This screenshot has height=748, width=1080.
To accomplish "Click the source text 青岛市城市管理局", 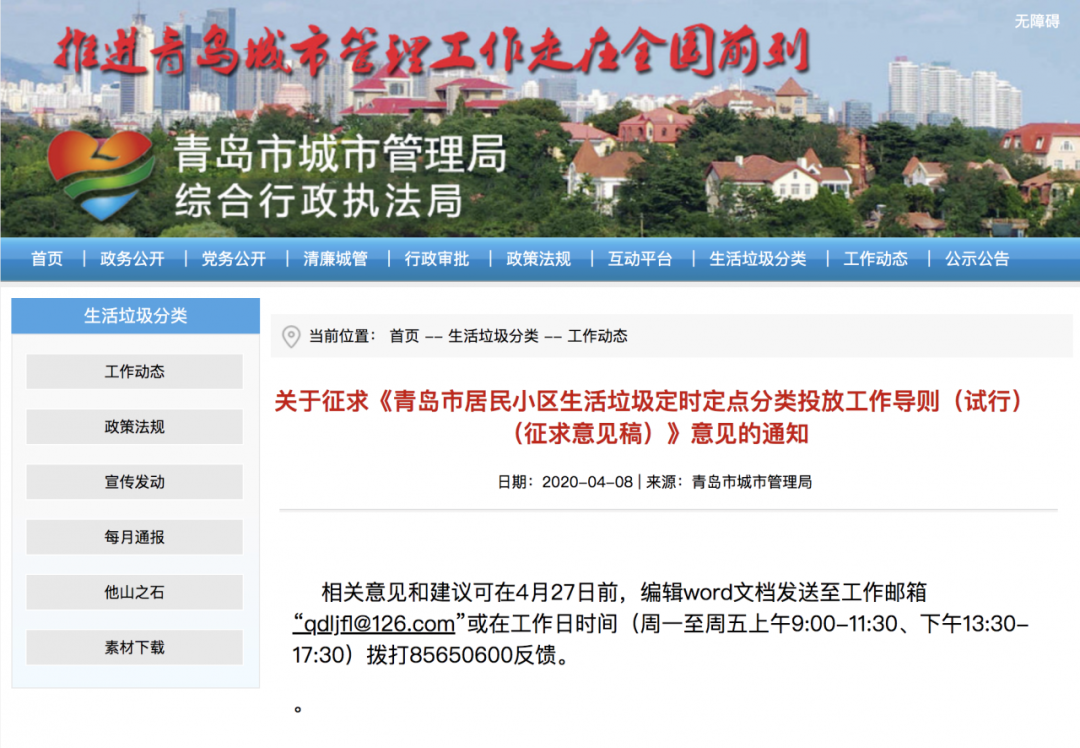I will click(751, 482).
